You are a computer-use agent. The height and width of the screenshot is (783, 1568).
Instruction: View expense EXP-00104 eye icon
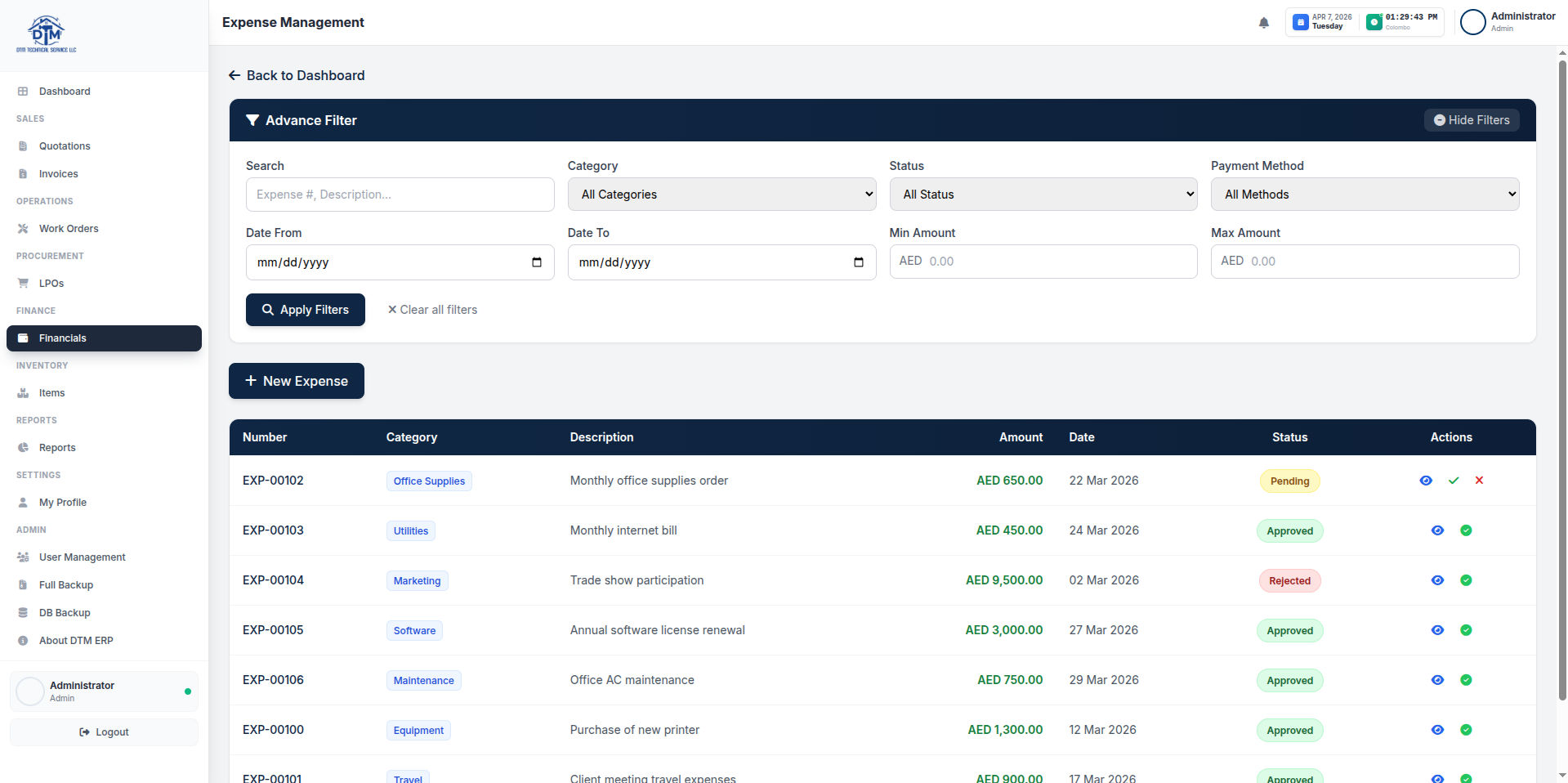point(1437,580)
